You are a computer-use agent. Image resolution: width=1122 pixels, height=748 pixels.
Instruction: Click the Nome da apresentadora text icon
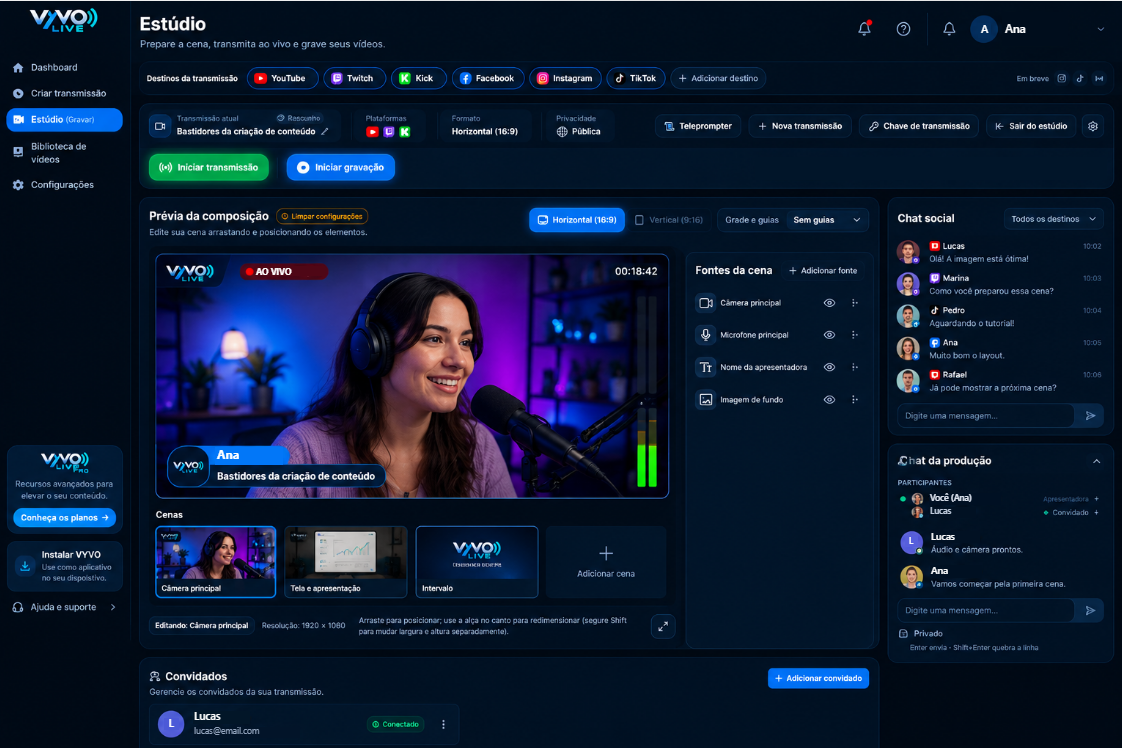click(706, 367)
